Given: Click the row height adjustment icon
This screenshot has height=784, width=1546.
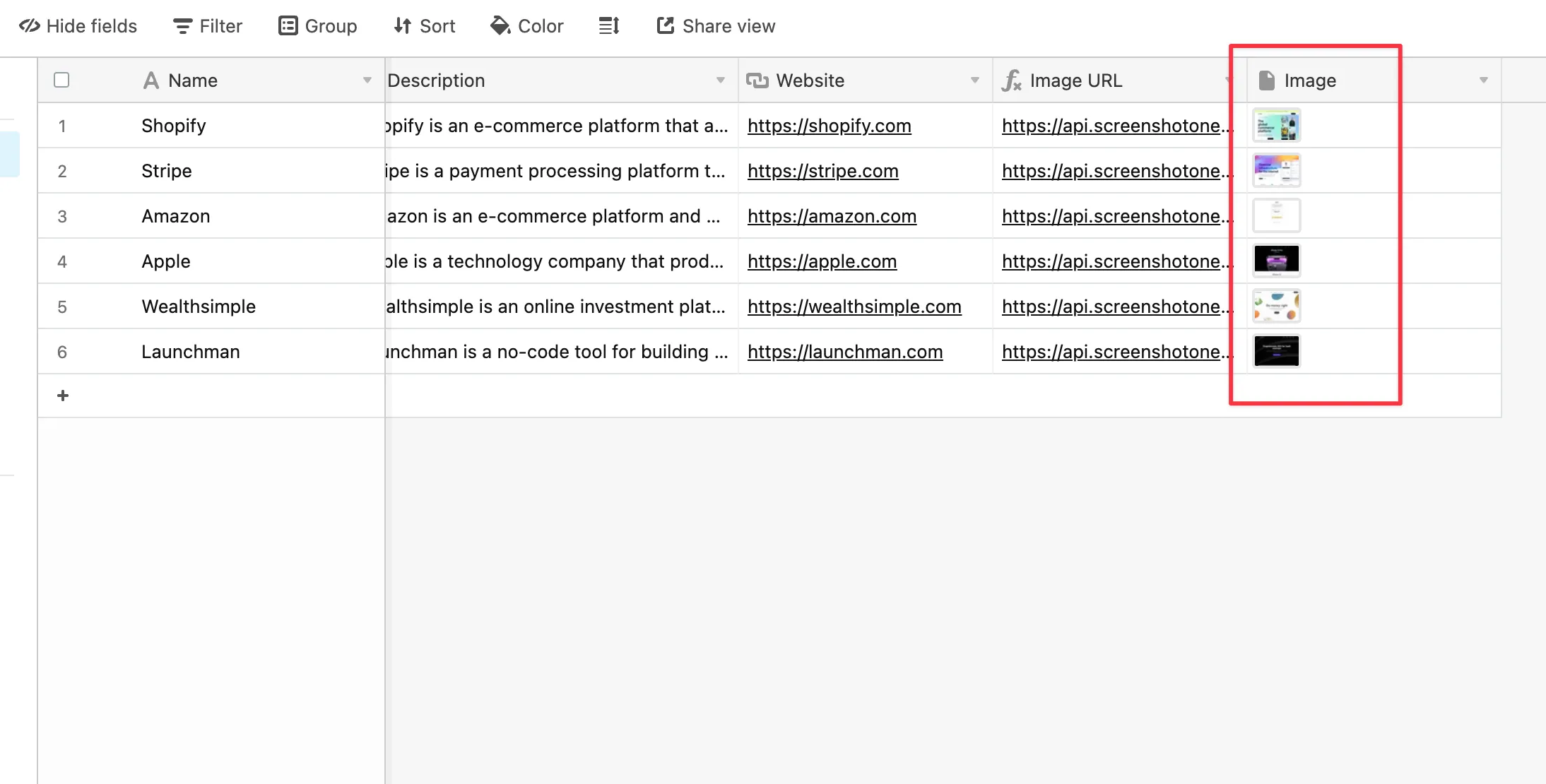Looking at the screenshot, I should [608, 25].
